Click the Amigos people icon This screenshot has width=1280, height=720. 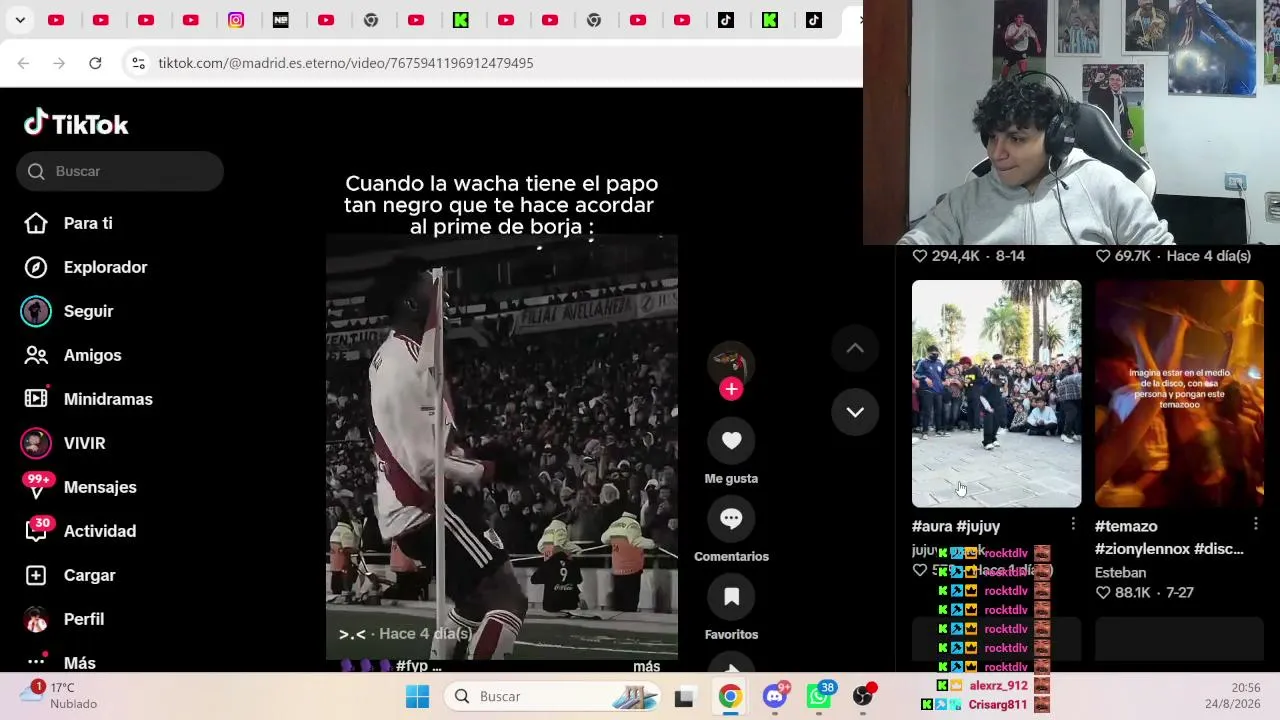click(36, 355)
